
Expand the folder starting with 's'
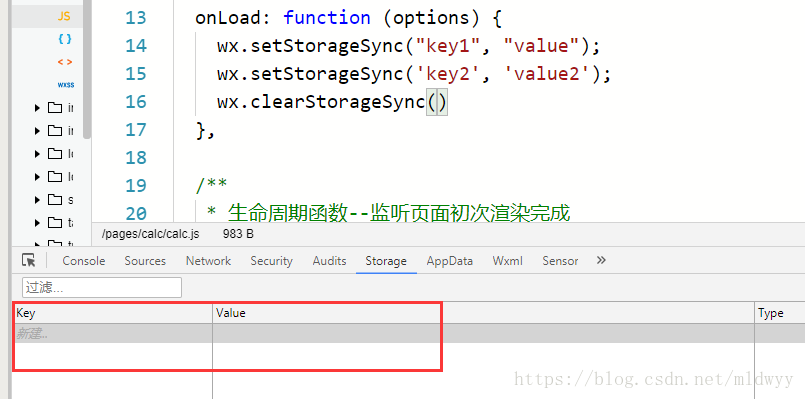37,200
